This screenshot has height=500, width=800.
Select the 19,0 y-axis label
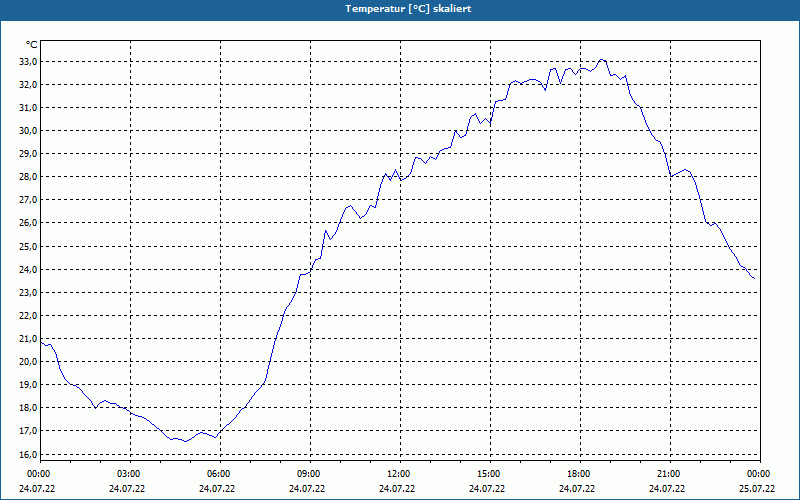coord(28,385)
